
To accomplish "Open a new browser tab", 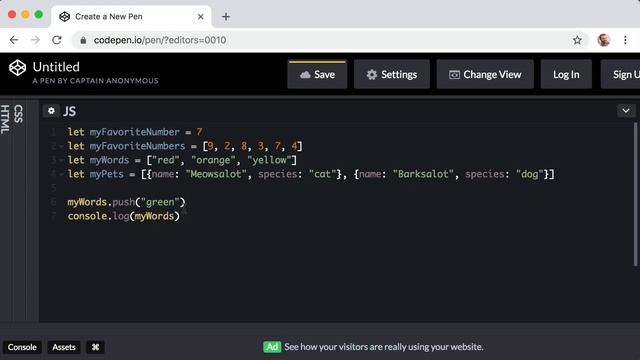I will click(x=226, y=17).
